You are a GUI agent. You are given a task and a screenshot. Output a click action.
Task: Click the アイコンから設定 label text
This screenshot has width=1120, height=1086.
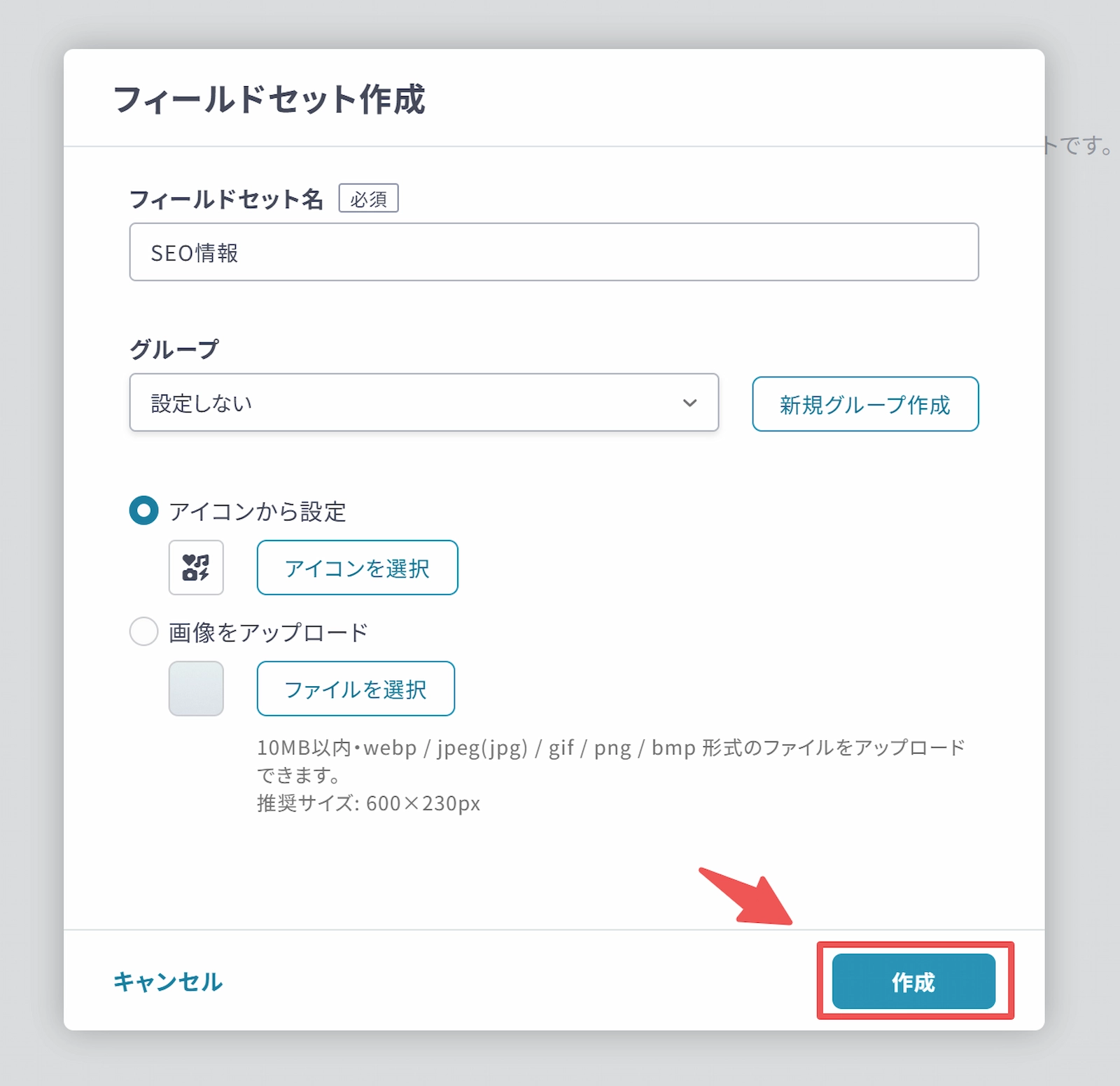click(x=258, y=512)
